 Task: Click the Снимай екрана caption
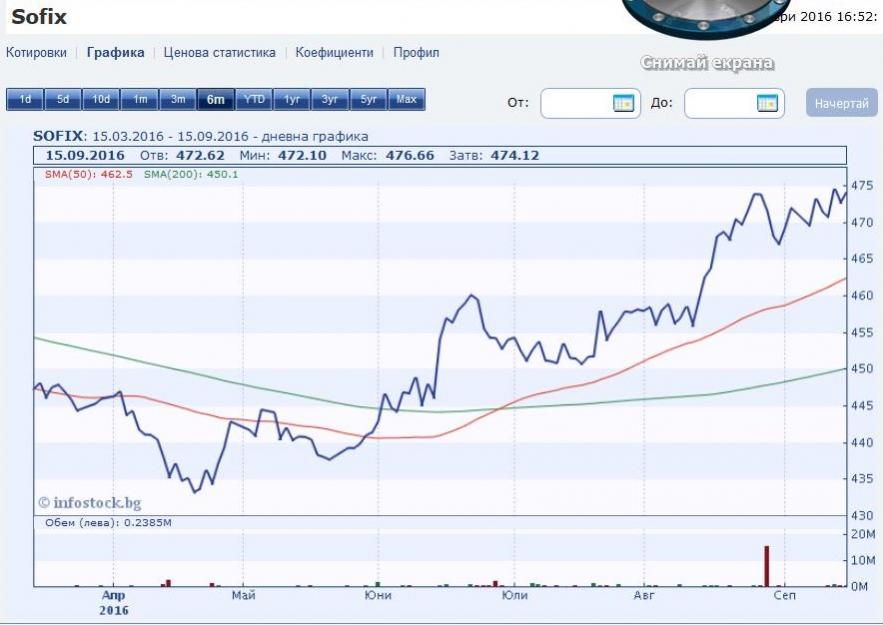(707, 63)
